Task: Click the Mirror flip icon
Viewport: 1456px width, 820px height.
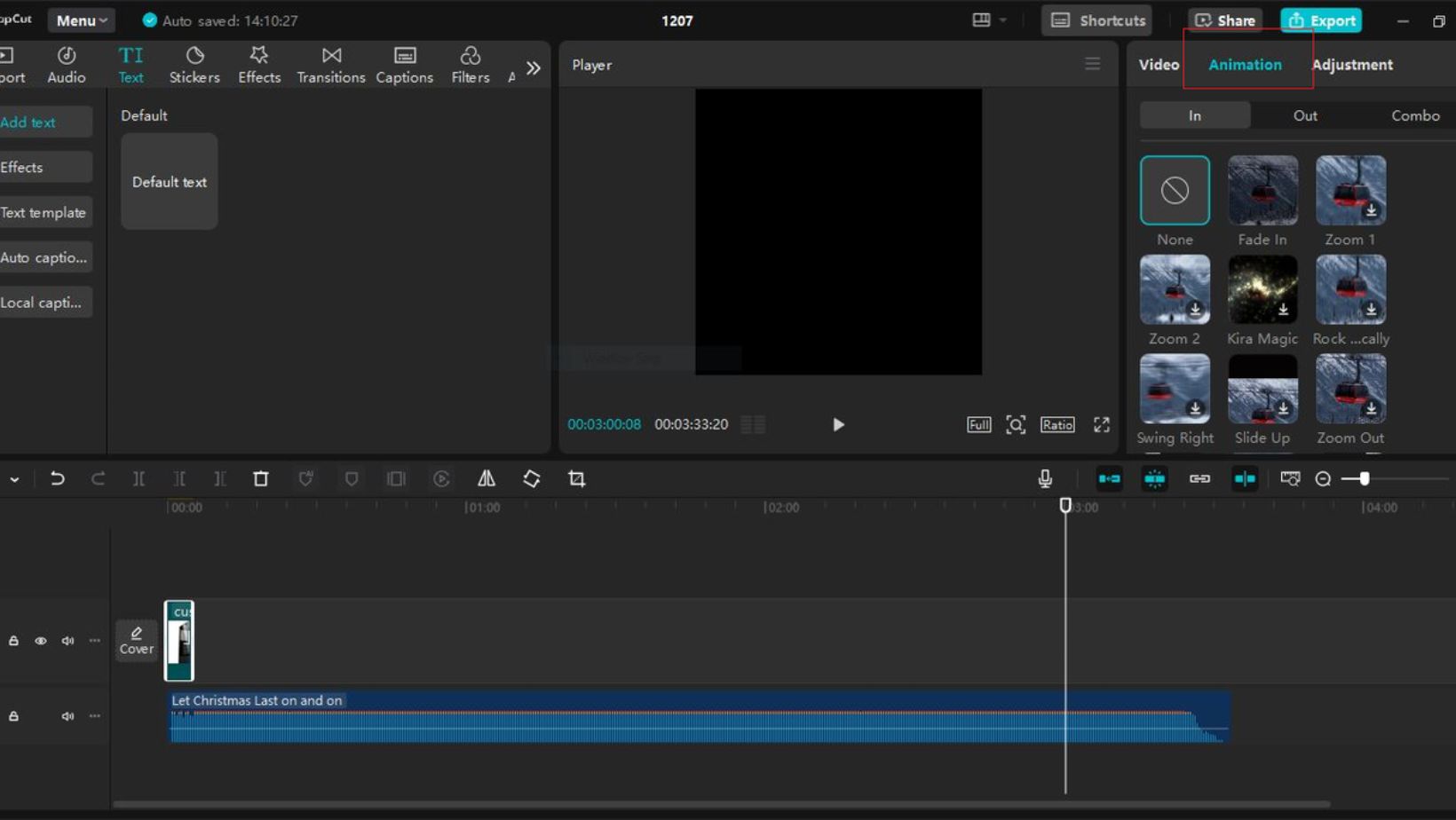Action: (487, 479)
